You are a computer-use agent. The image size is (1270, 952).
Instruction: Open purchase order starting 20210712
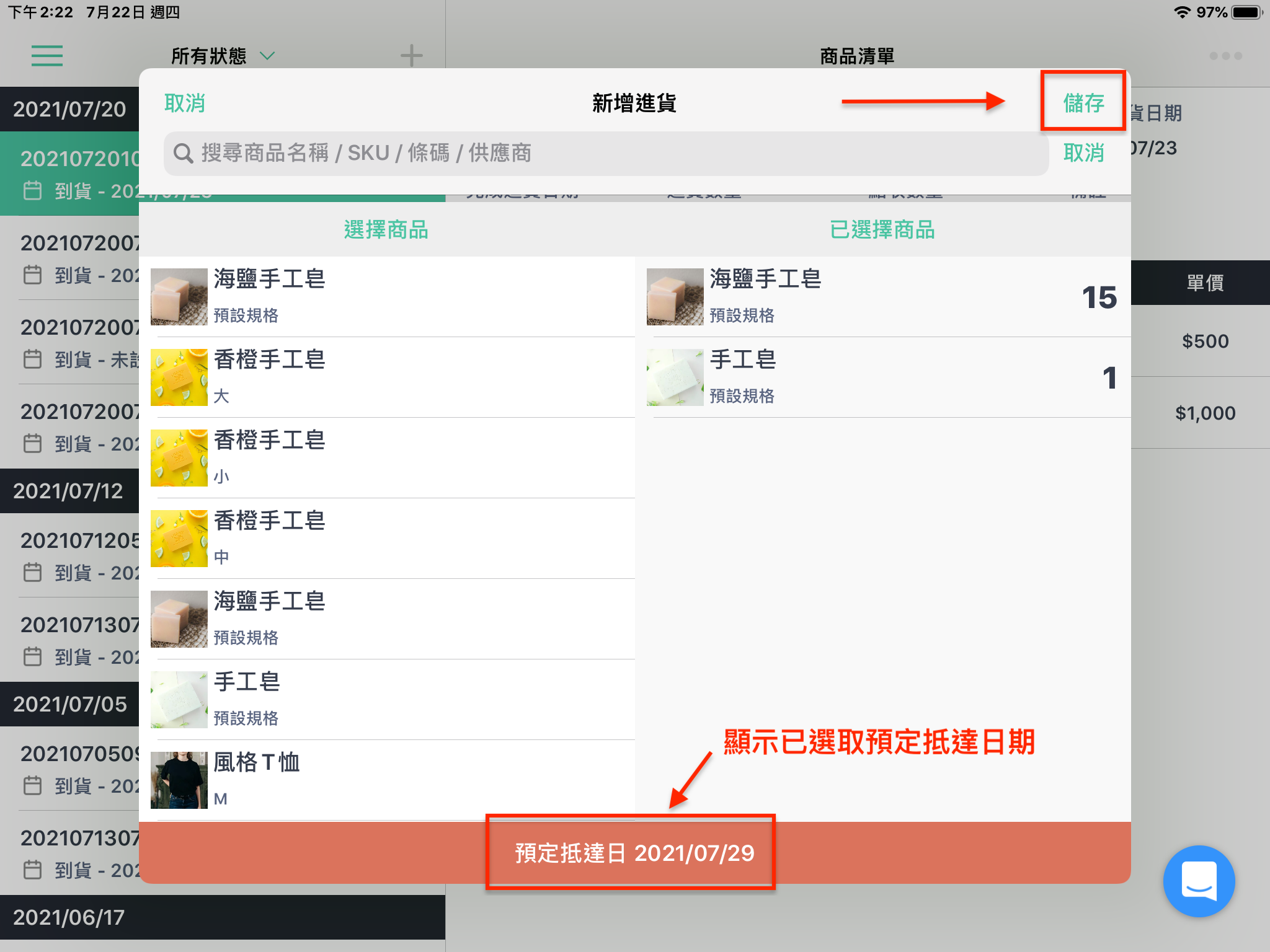coord(69,555)
